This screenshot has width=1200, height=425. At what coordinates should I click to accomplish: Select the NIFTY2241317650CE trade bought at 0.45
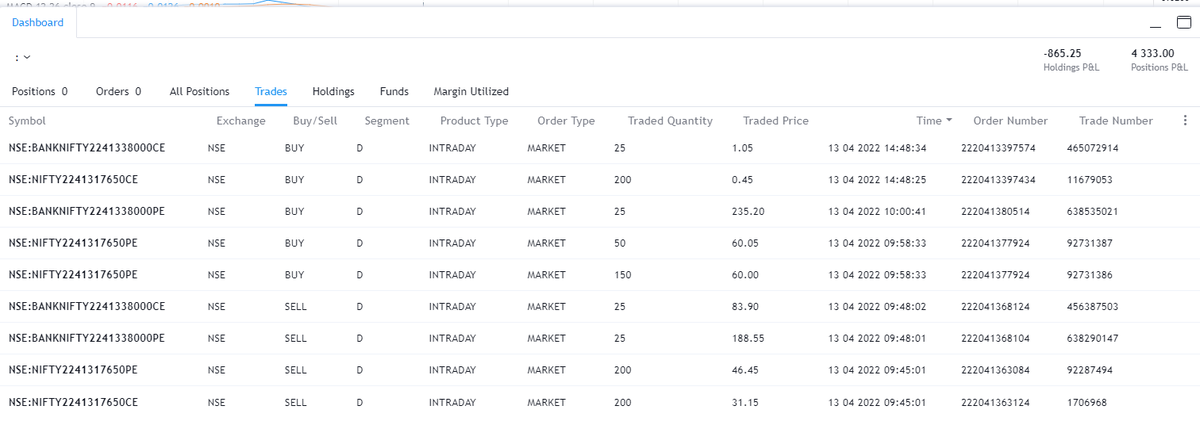[x=600, y=180]
